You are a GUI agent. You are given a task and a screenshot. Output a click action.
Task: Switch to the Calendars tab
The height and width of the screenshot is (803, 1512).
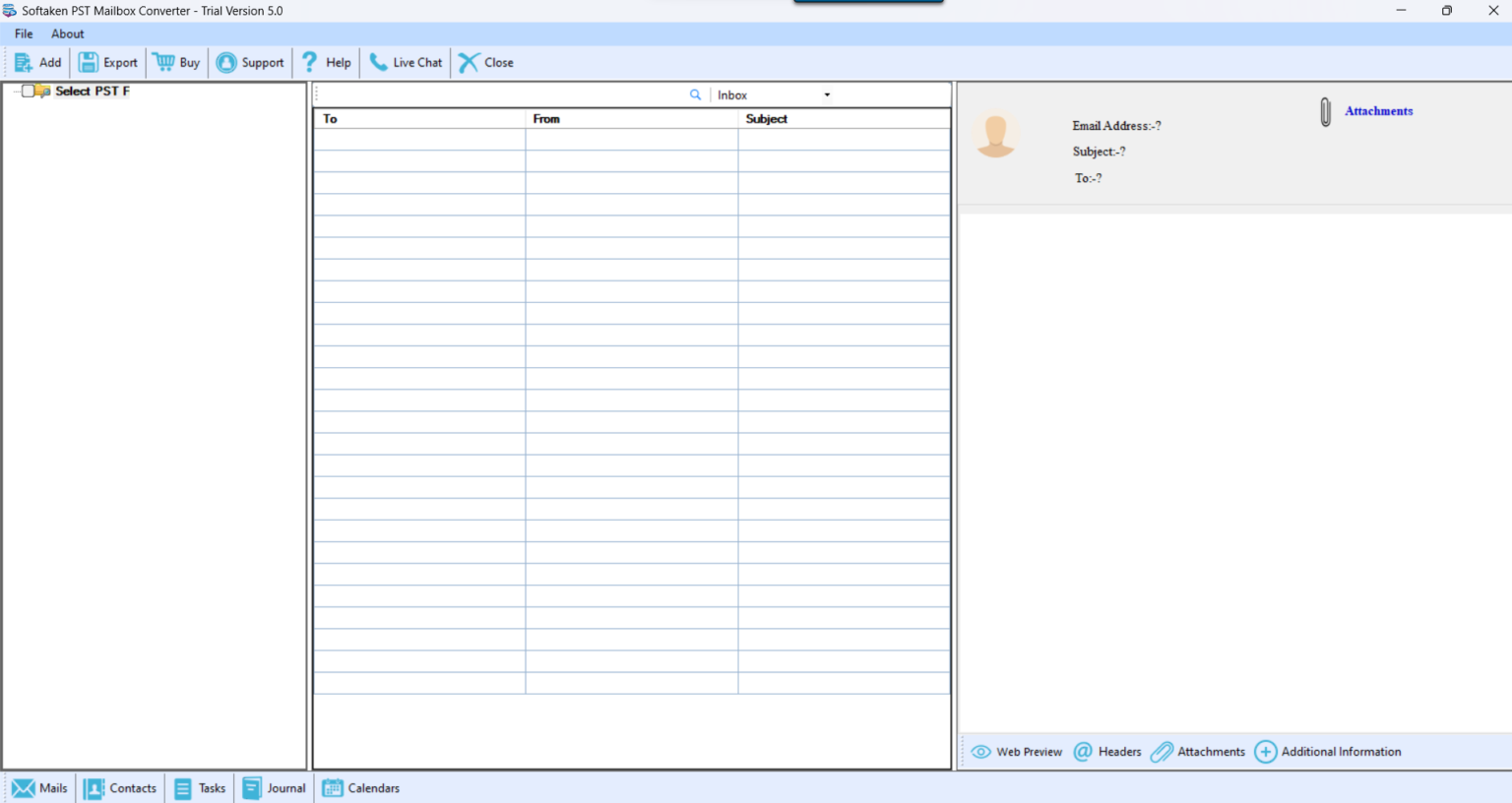[360, 787]
